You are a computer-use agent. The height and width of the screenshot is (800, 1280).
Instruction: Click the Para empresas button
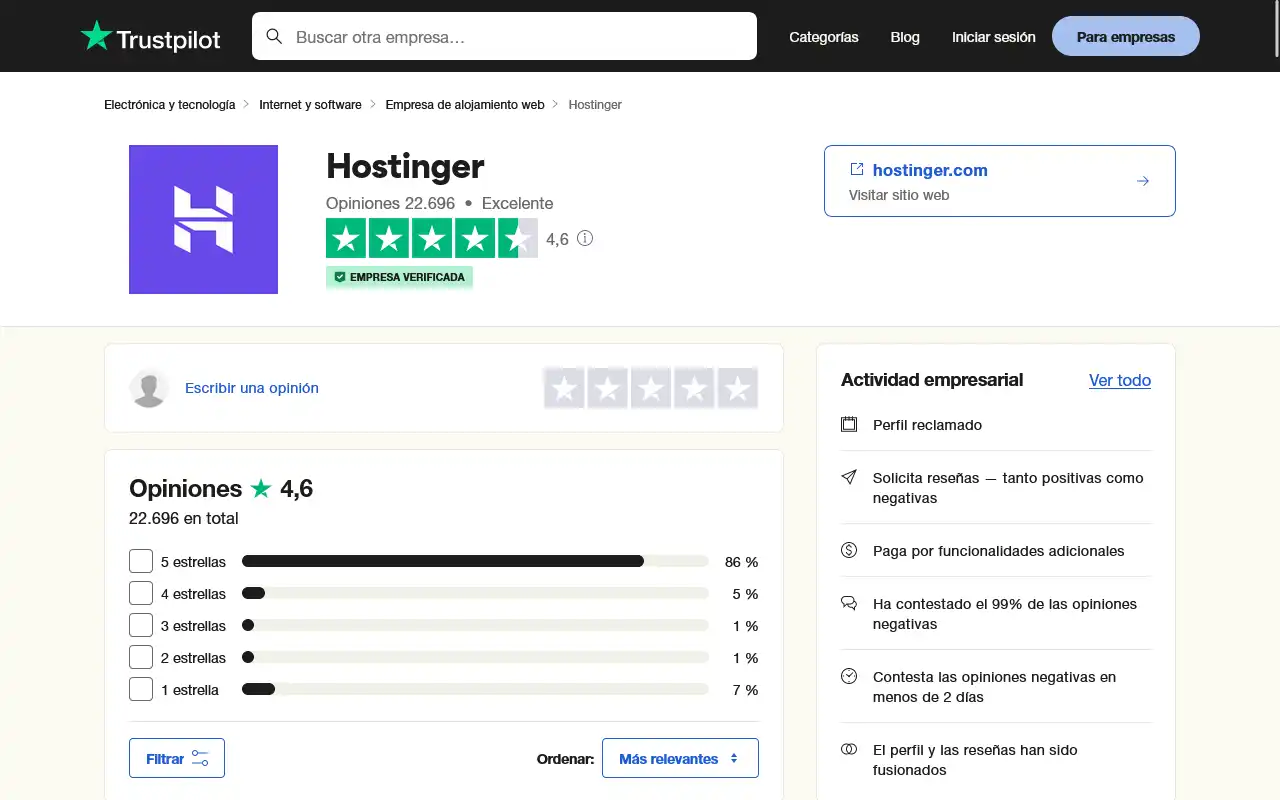click(1126, 36)
